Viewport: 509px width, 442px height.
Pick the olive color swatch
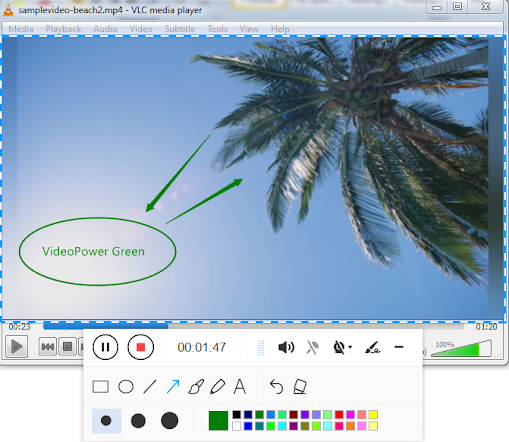[305, 426]
